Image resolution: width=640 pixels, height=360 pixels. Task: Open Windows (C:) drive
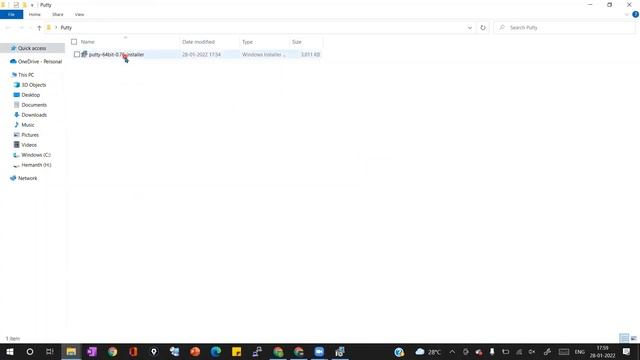tap(36, 155)
